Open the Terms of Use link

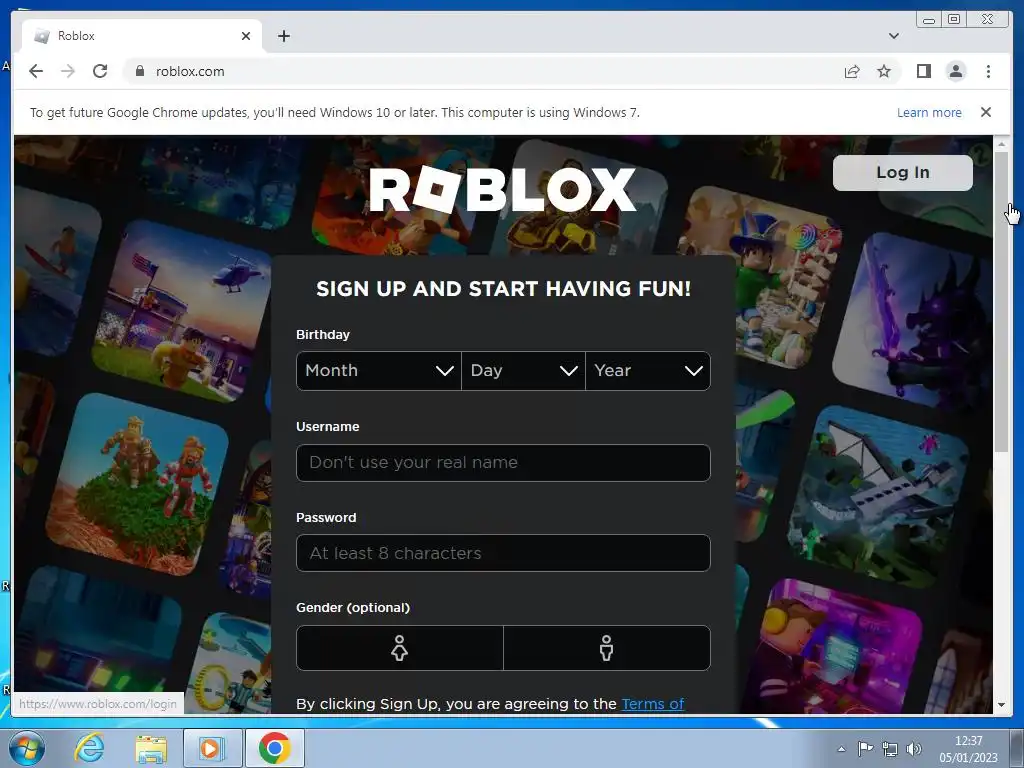[x=652, y=704]
